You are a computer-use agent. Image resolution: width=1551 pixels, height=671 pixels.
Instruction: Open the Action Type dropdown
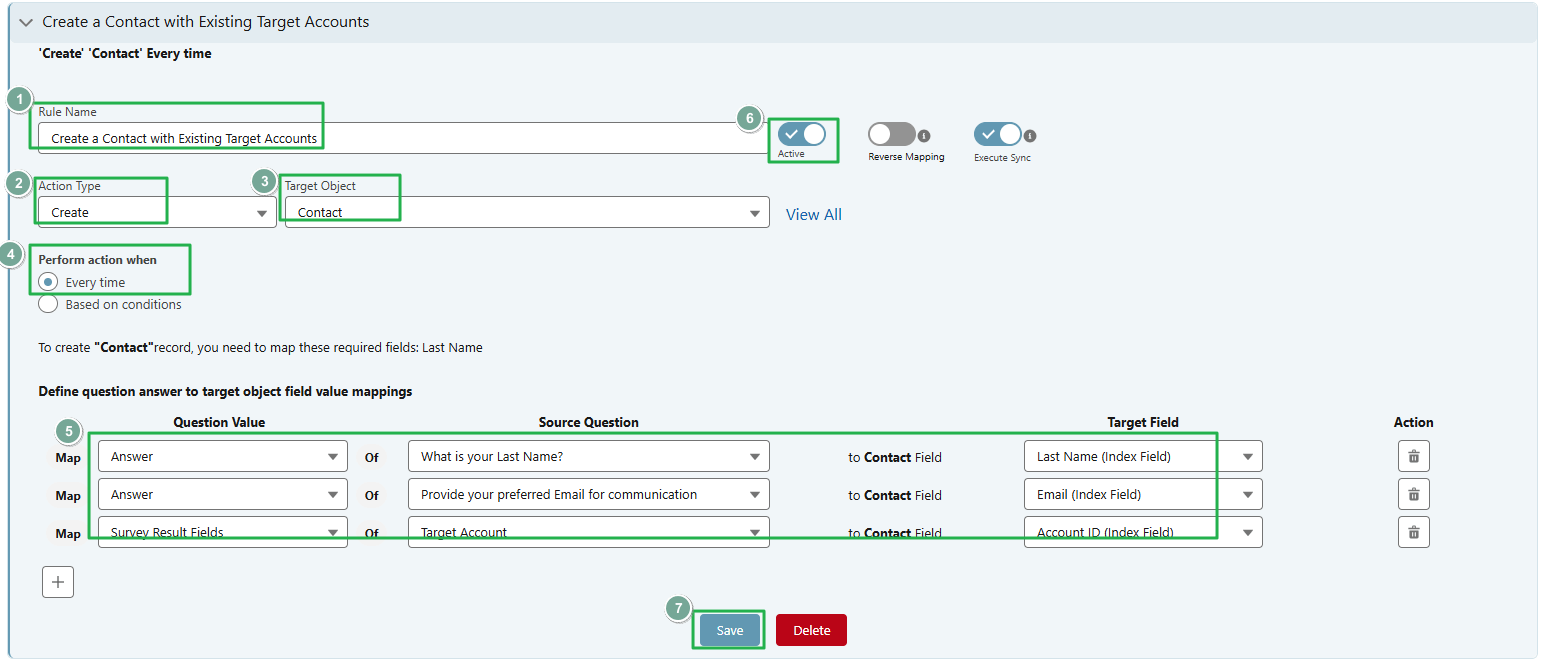click(x=262, y=211)
